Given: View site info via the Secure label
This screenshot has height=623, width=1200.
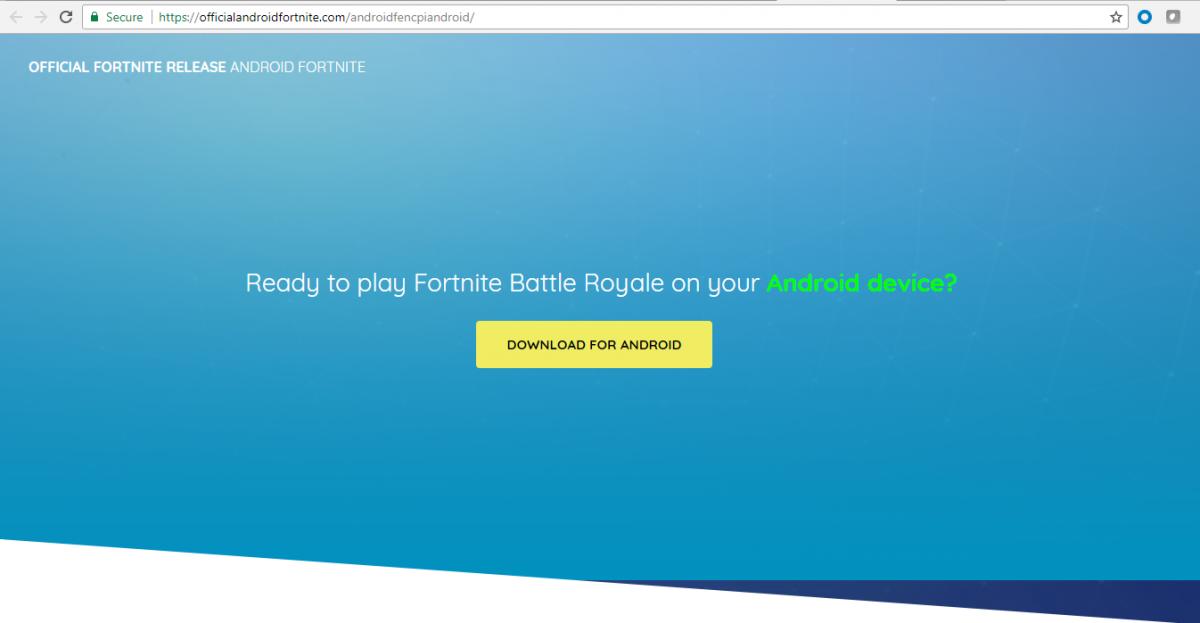Looking at the screenshot, I should coord(124,17).
